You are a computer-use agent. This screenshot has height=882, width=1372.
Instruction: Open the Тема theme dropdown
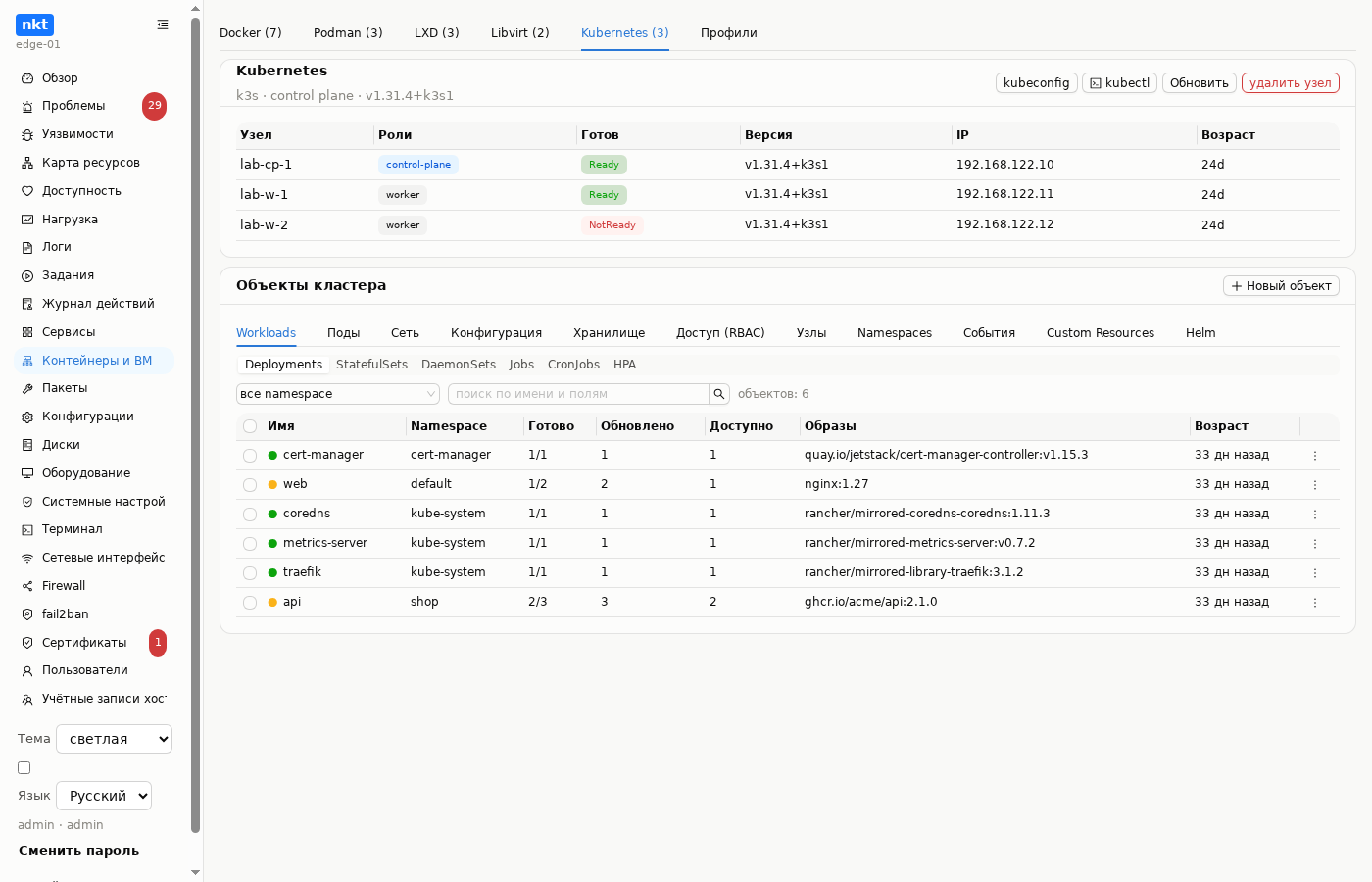(x=114, y=739)
